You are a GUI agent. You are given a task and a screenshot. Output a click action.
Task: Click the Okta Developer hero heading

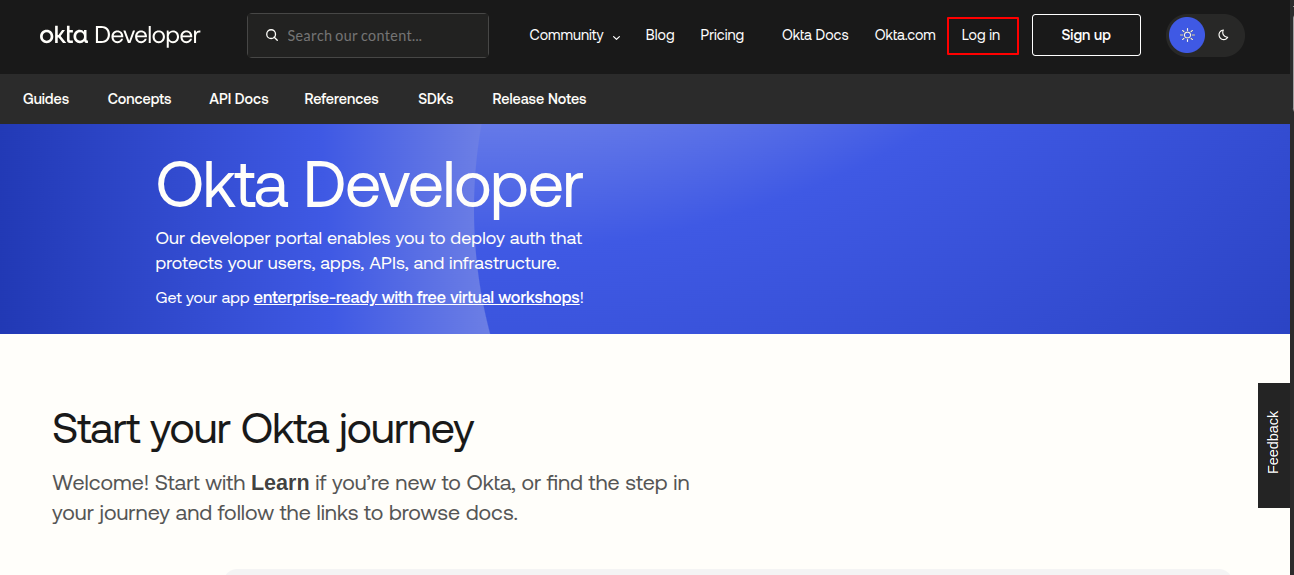pos(369,186)
